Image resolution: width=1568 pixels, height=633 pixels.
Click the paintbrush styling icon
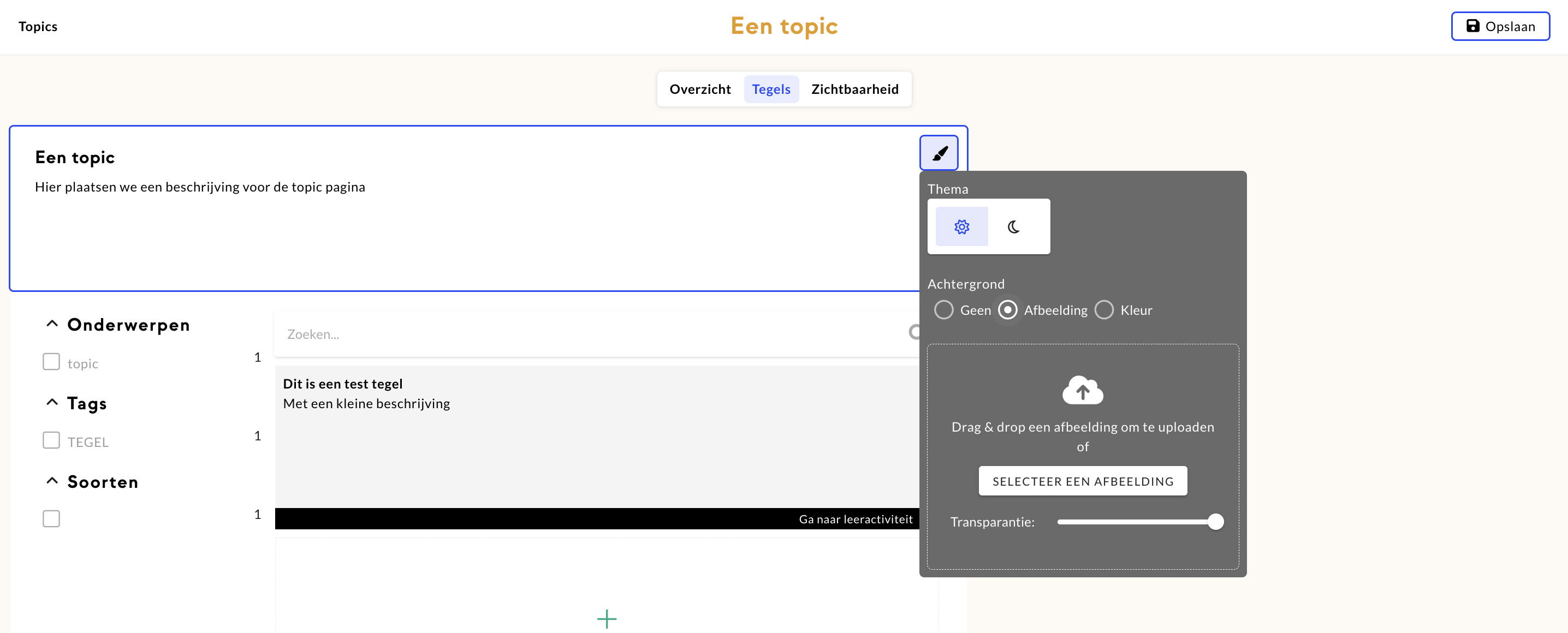[x=939, y=153]
